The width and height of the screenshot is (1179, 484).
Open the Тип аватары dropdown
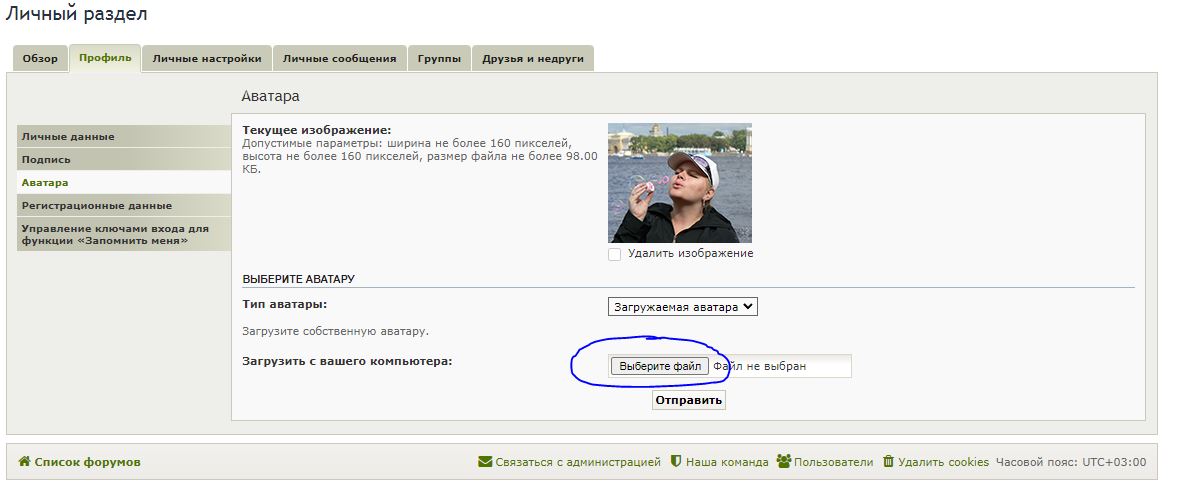[682, 307]
